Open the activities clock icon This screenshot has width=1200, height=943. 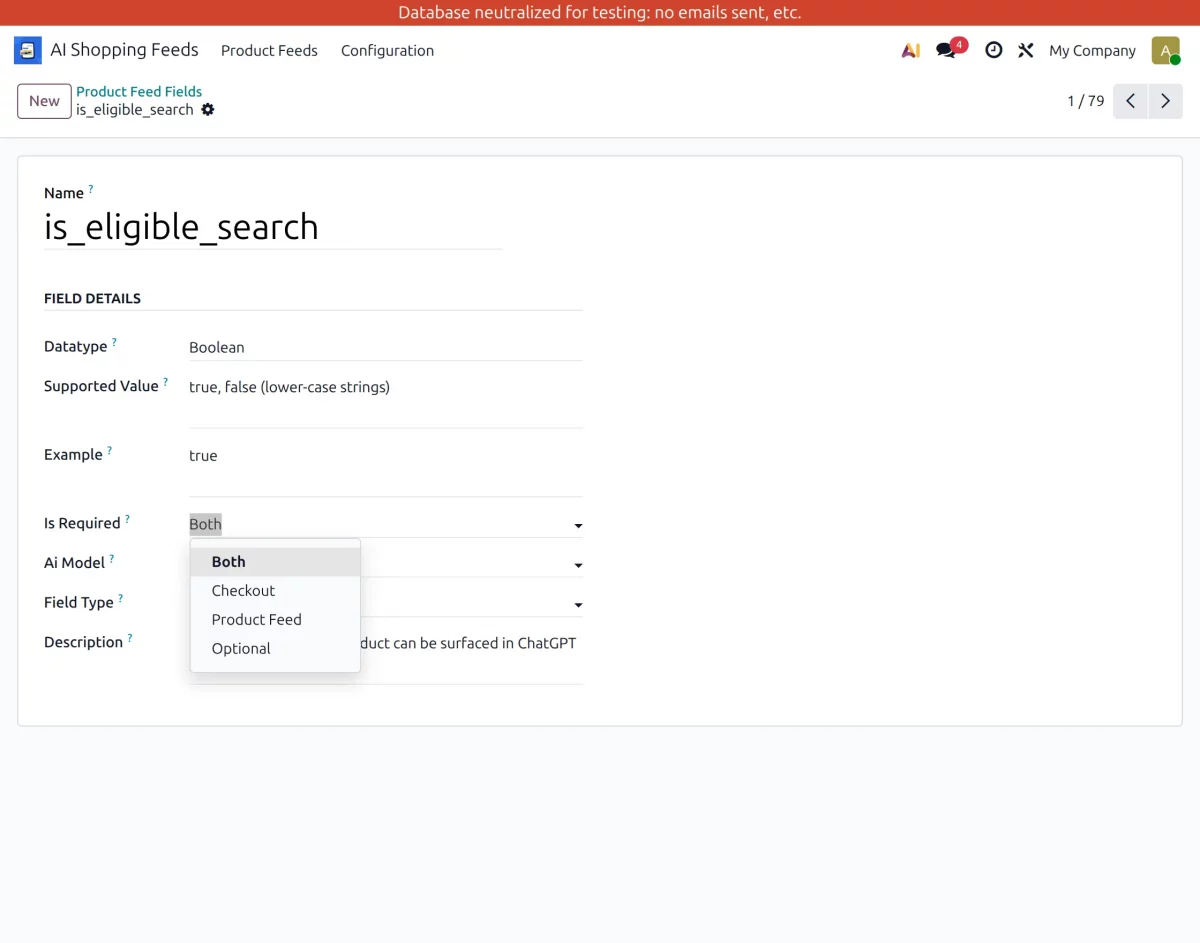(x=993, y=50)
